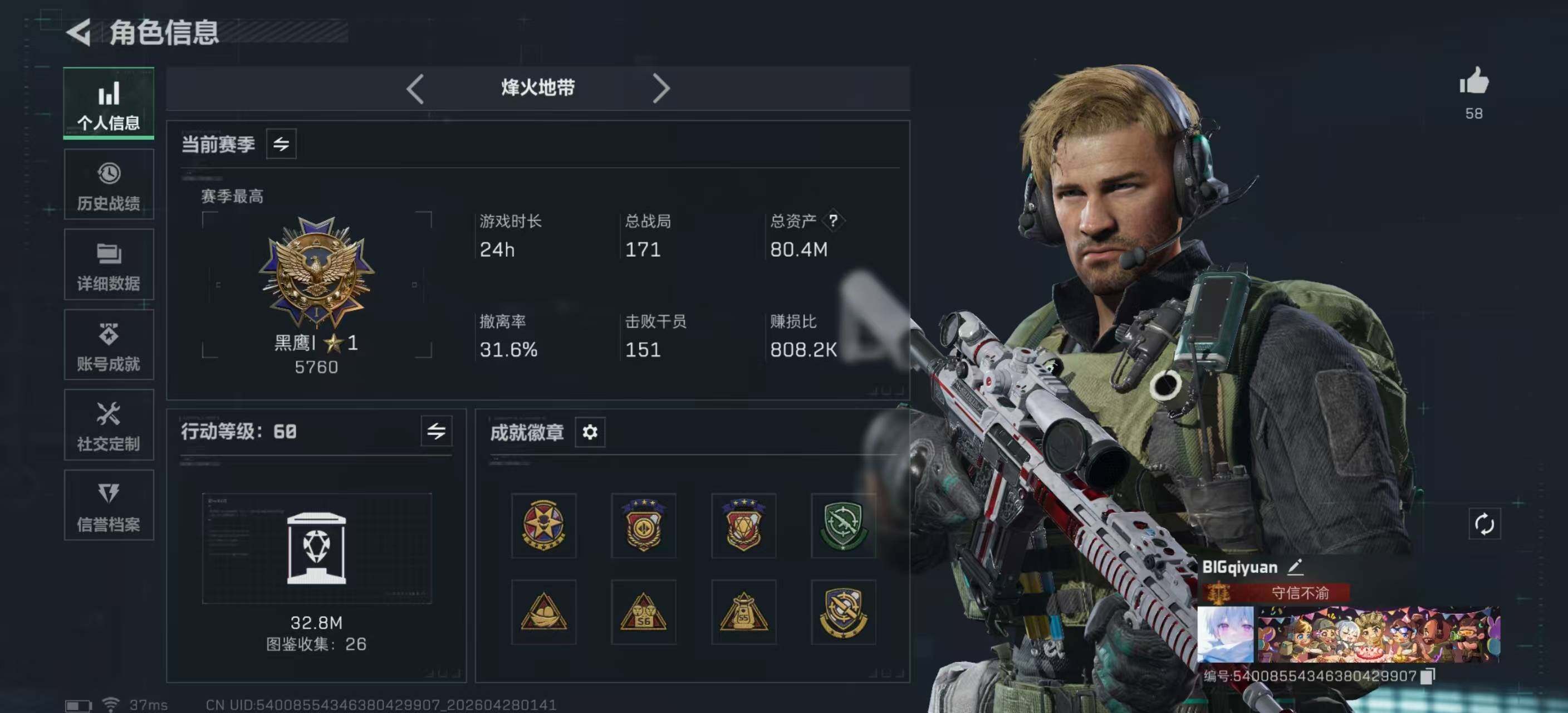This screenshot has width=1568, height=713.
Task: Open achievement badge settings gear
Action: pyautogui.click(x=590, y=432)
